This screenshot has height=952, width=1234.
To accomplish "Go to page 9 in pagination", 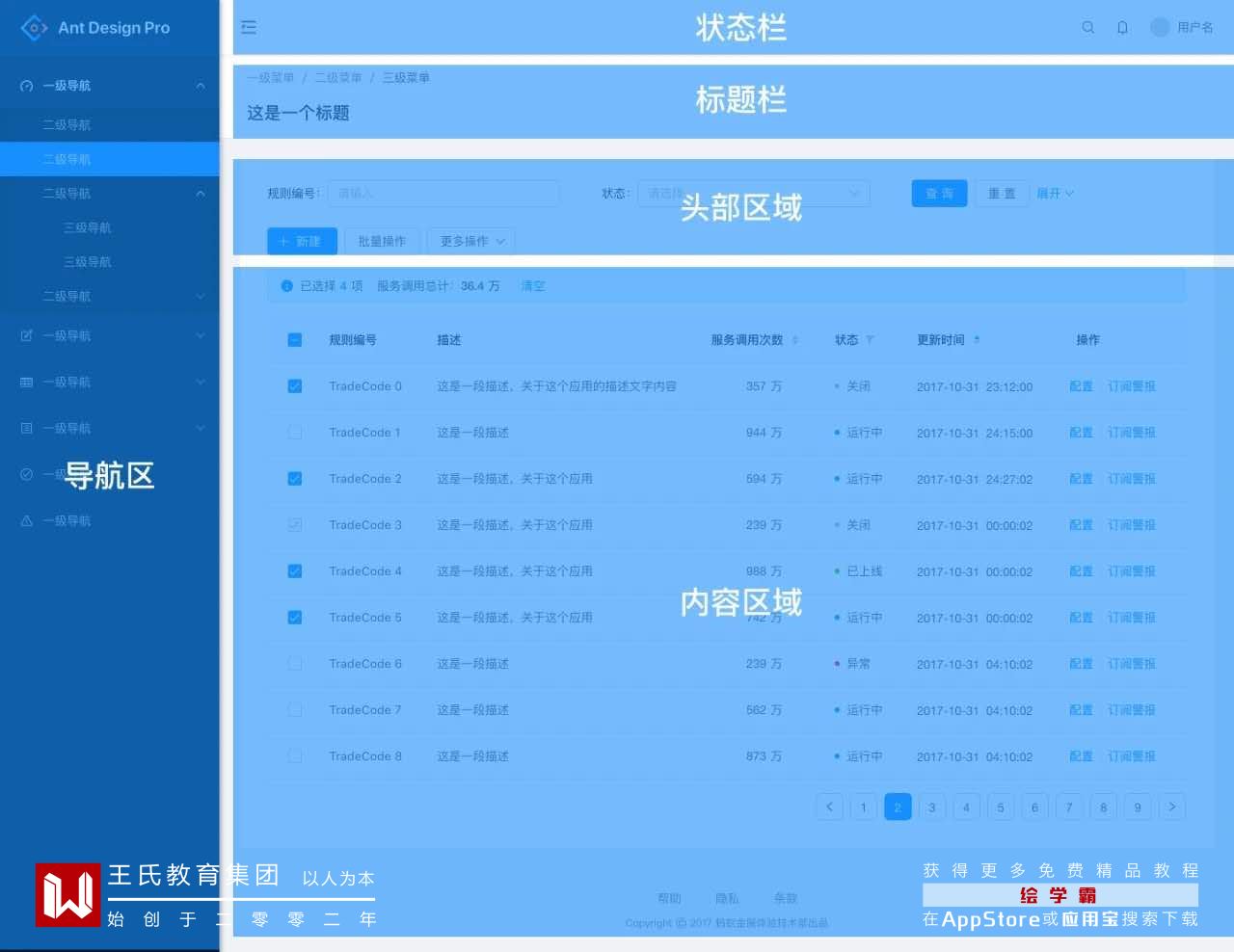I will [1138, 807].
